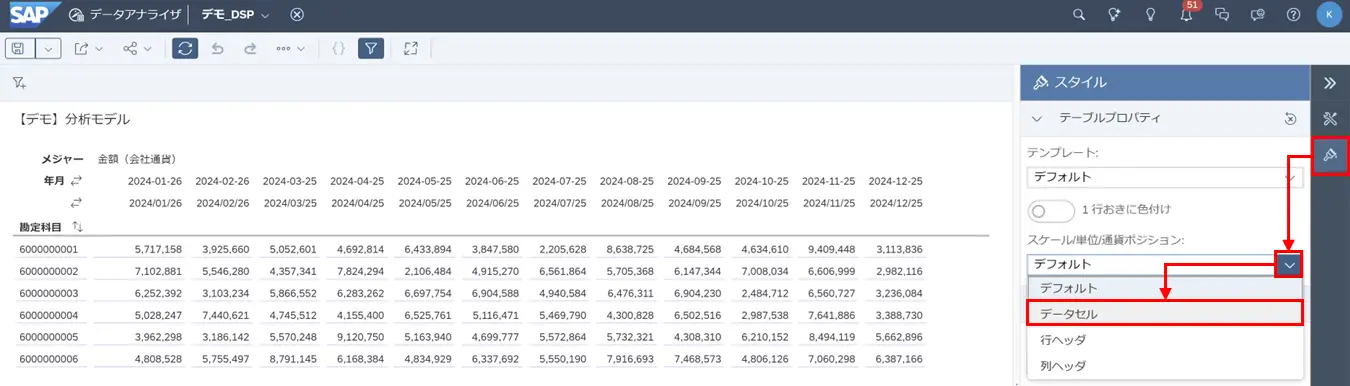Select account row 6000000001
This screenshot has height=386, width=1350.
pyautogui.click(x=48, y=249)
